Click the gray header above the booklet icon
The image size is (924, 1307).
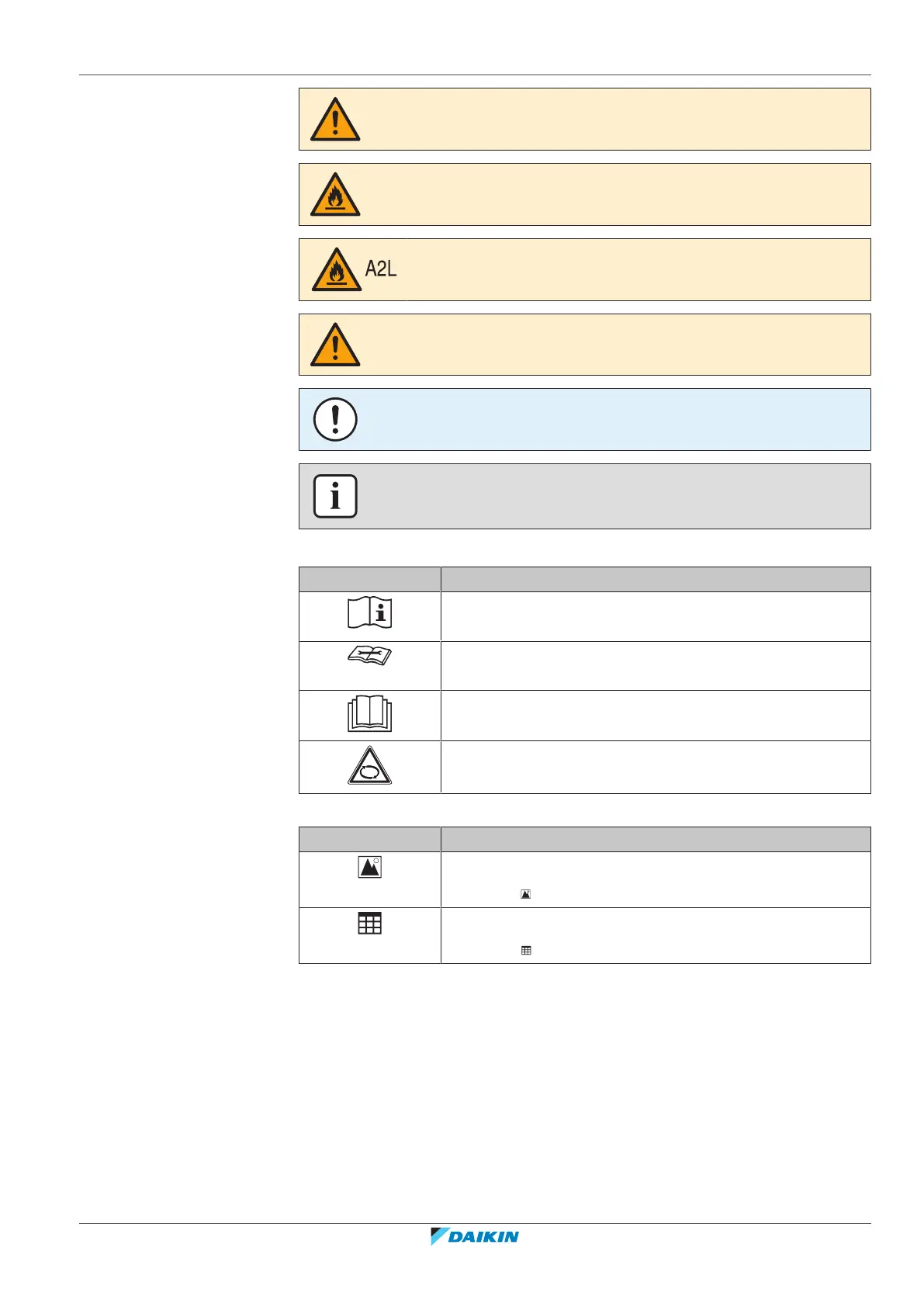click(x=369, y=579)
